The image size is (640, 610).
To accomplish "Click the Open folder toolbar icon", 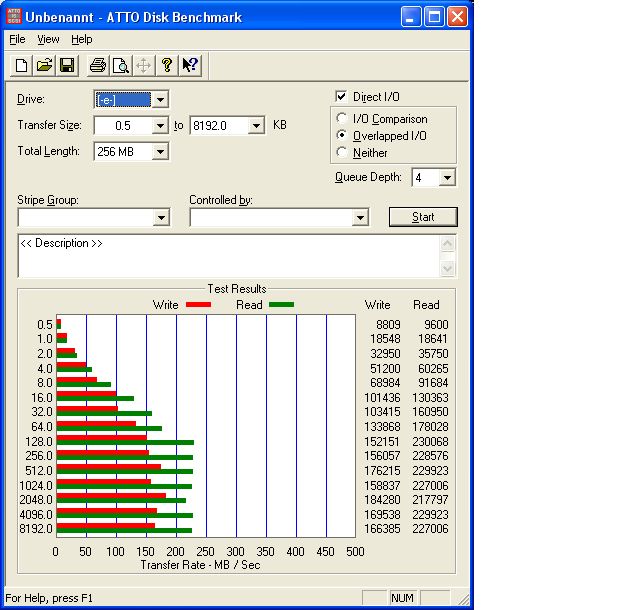I will pos(44,65).
